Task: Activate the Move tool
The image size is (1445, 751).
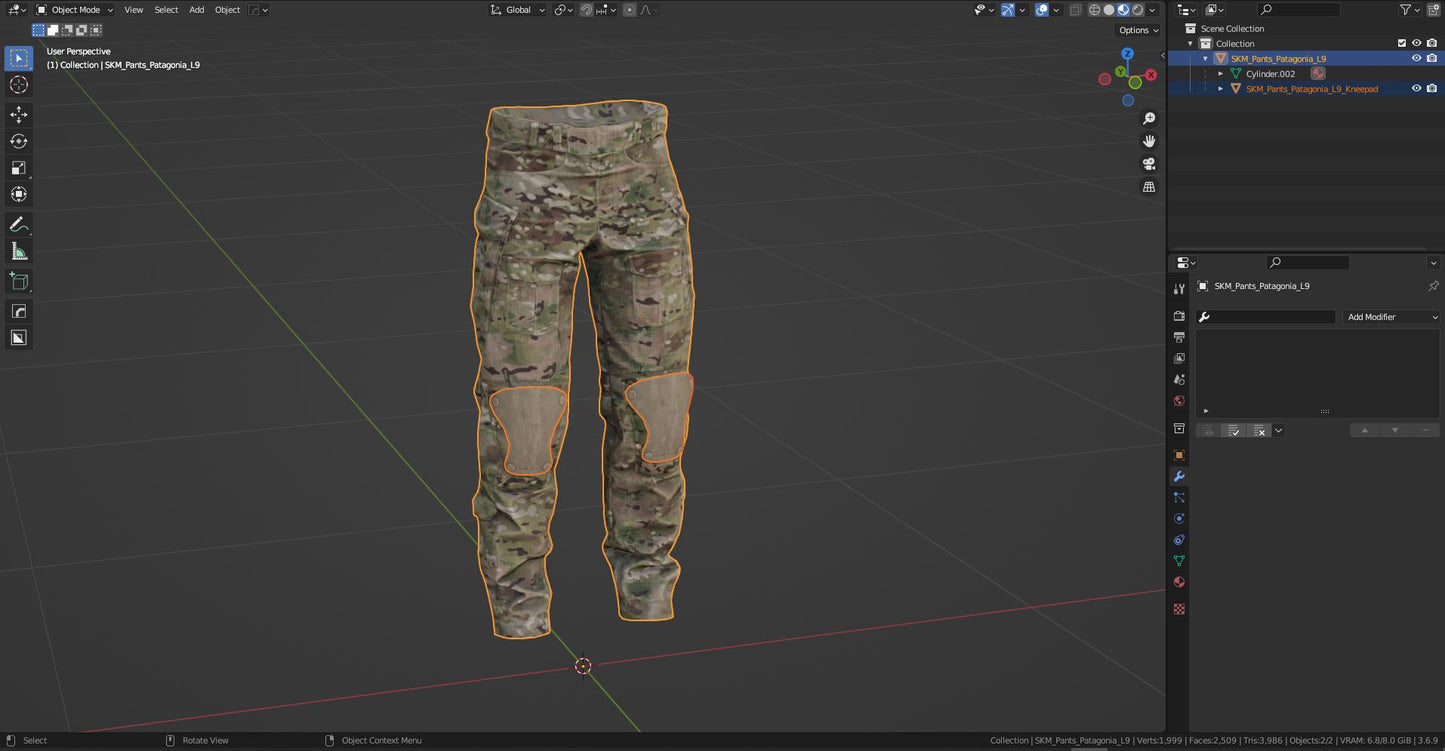Action: 18,114
